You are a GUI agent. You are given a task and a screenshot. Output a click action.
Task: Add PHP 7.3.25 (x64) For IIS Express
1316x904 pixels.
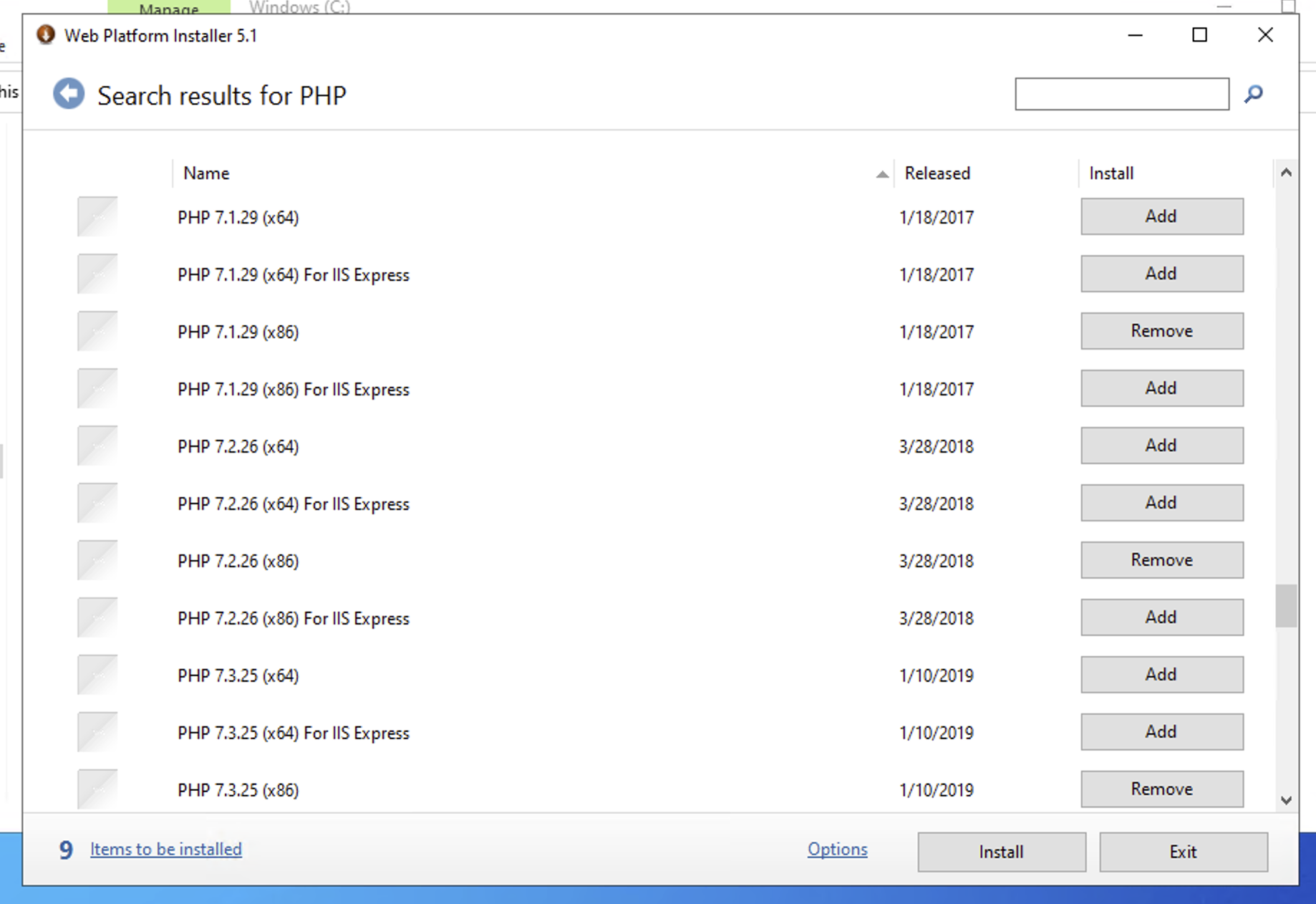pos(1162,732)
